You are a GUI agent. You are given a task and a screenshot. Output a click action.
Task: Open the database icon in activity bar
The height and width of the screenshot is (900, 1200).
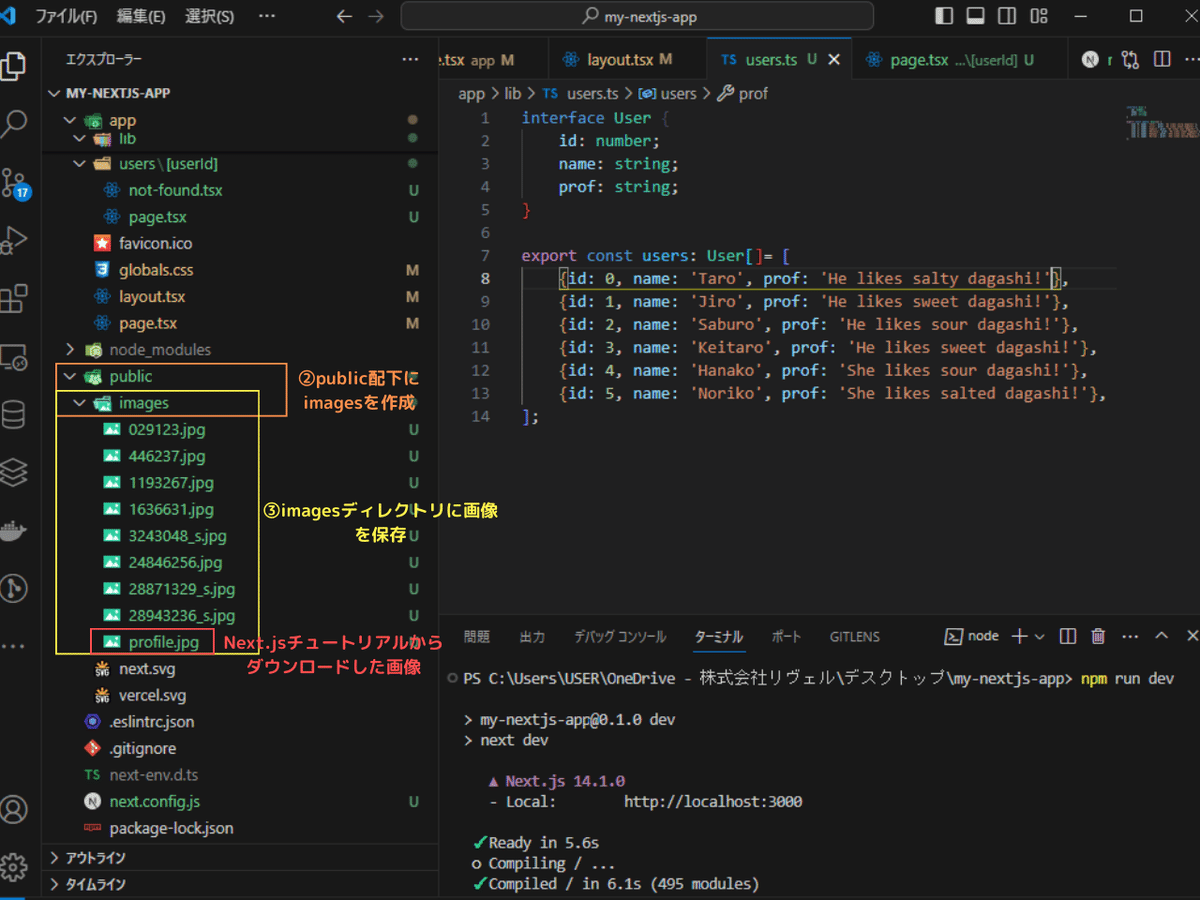[x=14, y=414]
